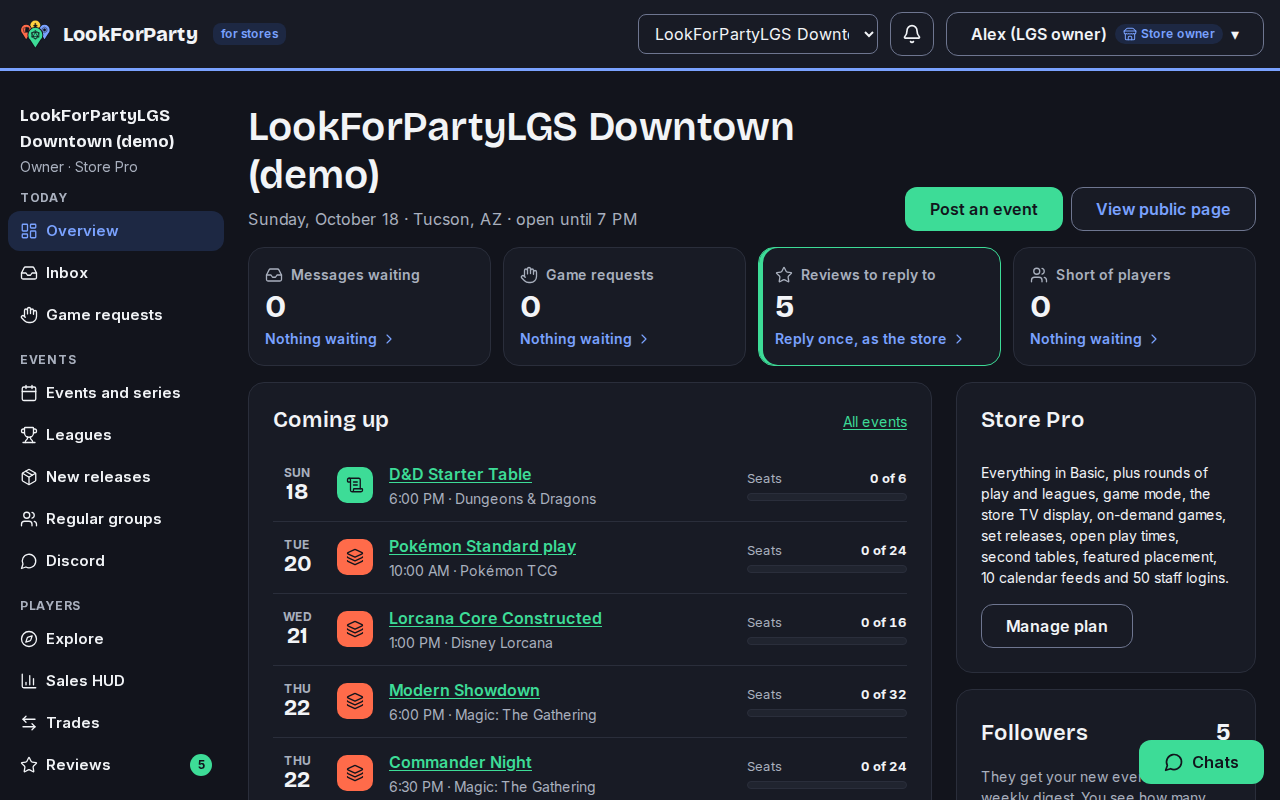Screen dimensions: 1280x800
Task: Open the All events link
Action: (875, 422)
